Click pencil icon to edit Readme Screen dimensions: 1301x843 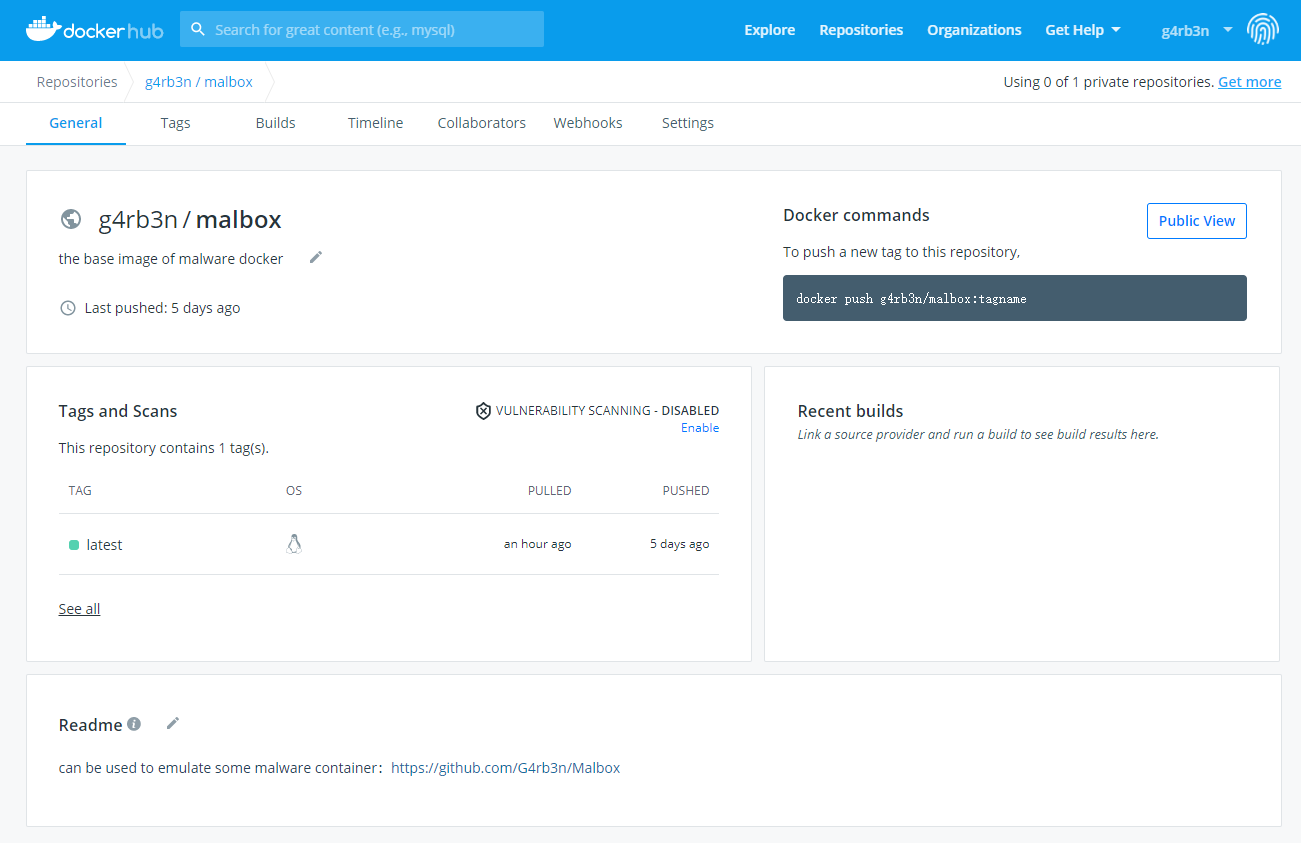pos(173,724)
